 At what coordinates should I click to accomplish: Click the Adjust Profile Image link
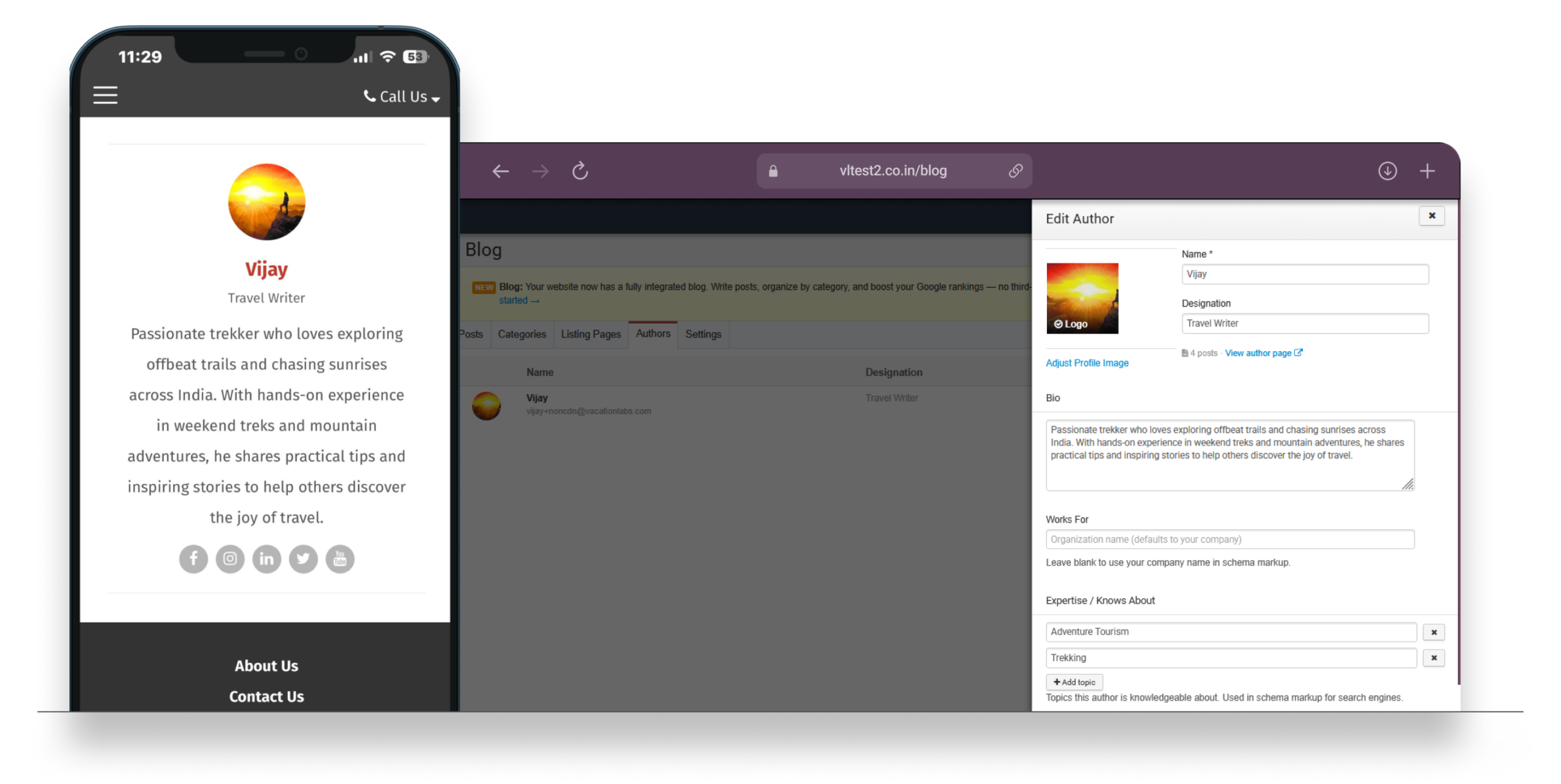(x=1087, y=363)
